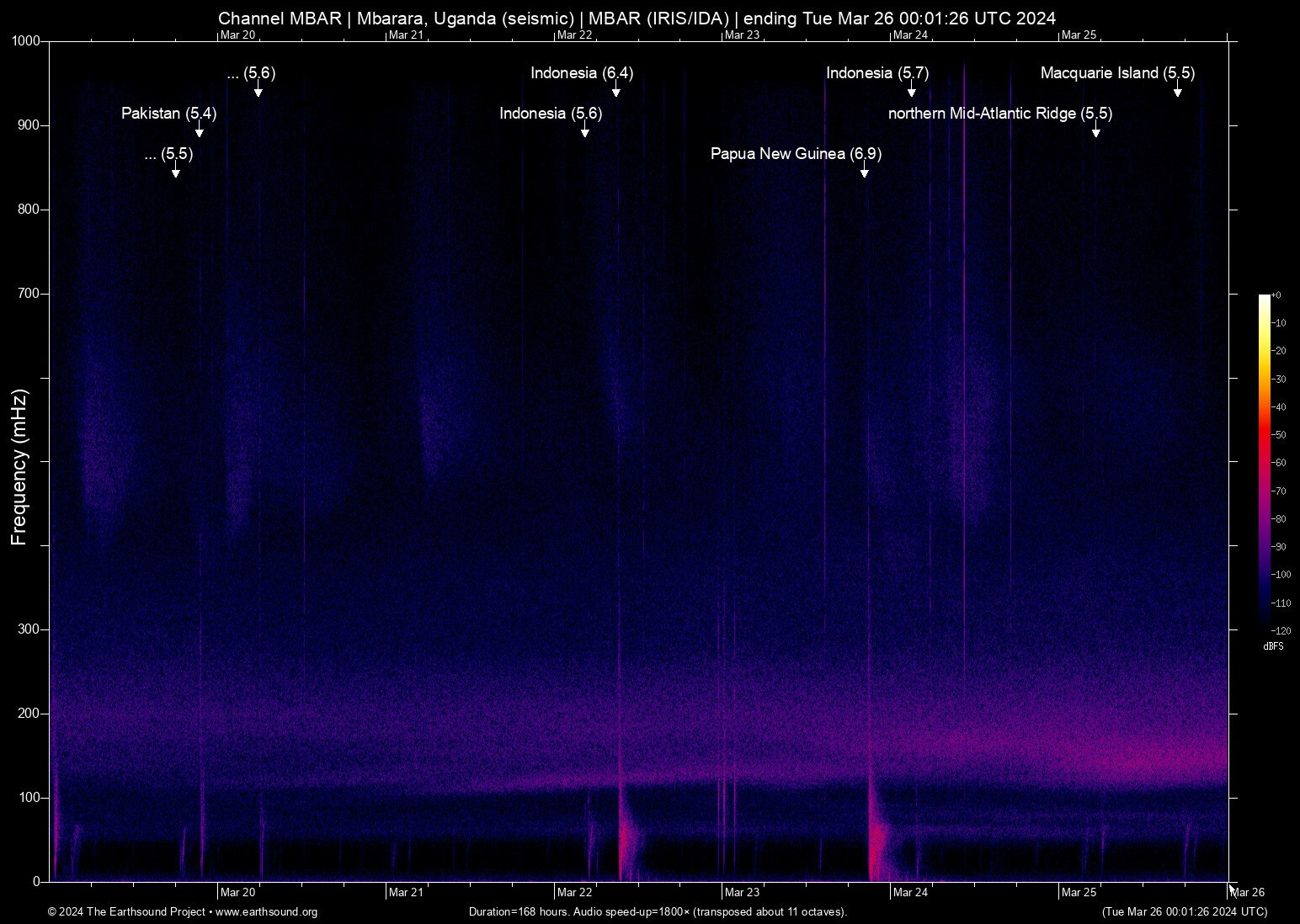Click the northern Mid-Atlantic Ridge (5.5) label
Image resolution: width=1300 pixels, height=924 pixels.
(999, 114)
